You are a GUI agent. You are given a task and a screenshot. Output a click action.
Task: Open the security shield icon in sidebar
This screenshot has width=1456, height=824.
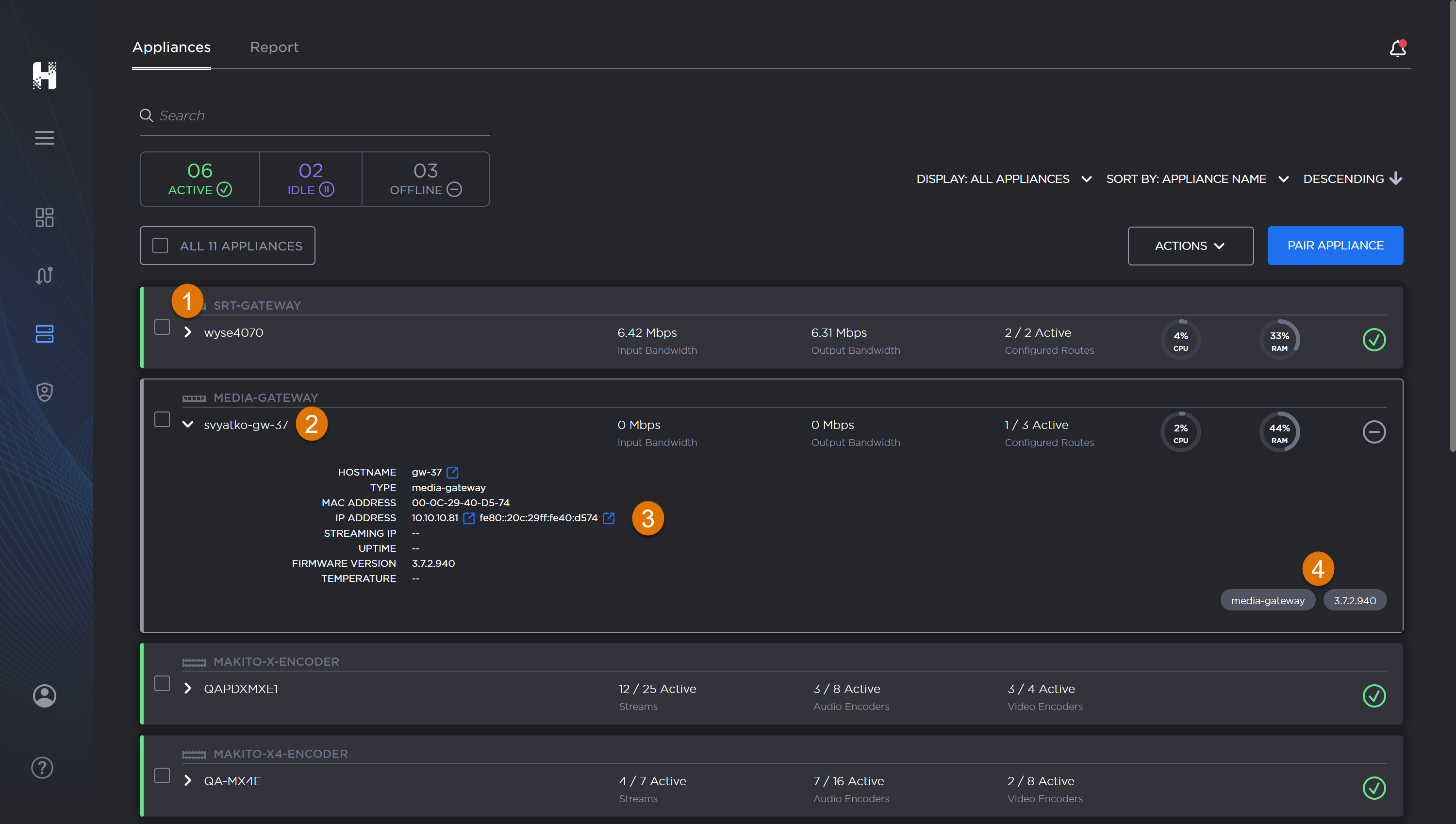(x=44, y=392)
